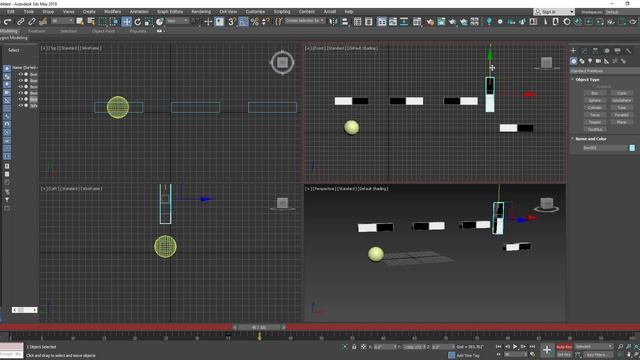The width and height of the screenshot is (640, 360).
Task: Click the Unlink Selection icon
Action: [31, 22]
